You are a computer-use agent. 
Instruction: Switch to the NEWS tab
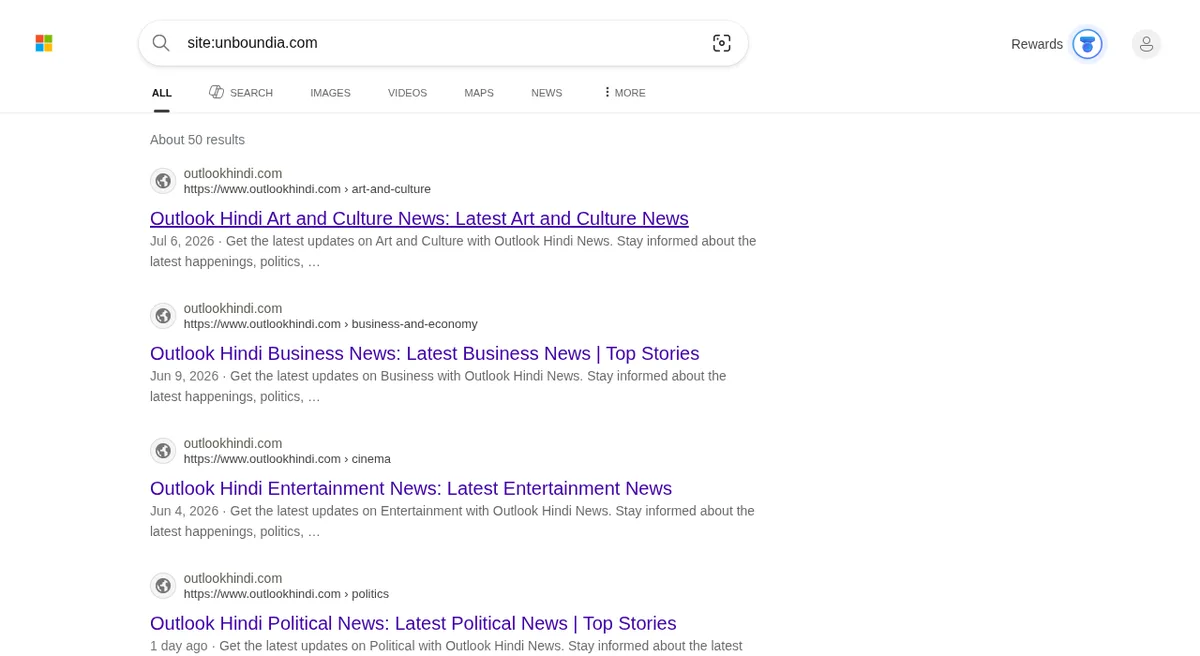547,93
